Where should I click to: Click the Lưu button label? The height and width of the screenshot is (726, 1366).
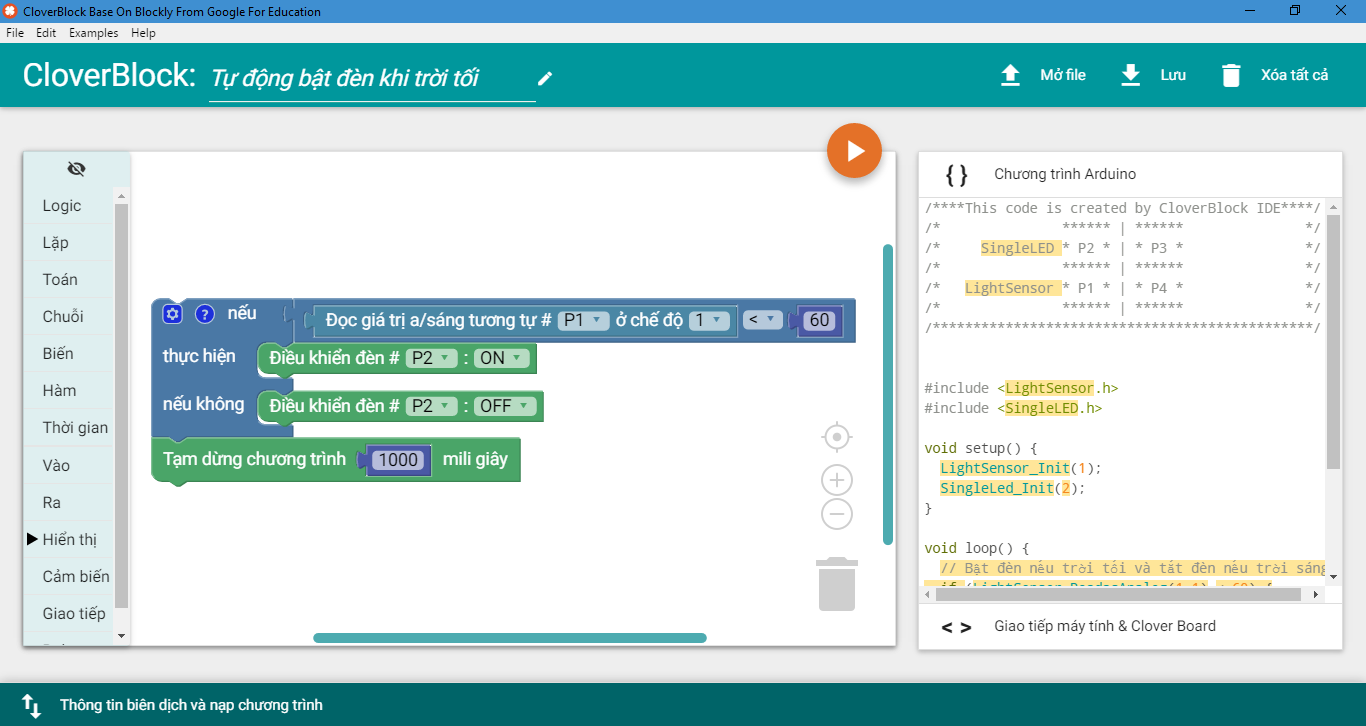click(x=1173, y=76)
